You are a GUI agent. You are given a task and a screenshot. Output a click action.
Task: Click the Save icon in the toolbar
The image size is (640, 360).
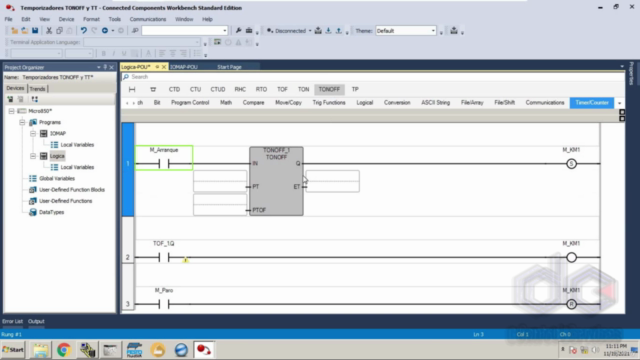click(x=35, y=31)
